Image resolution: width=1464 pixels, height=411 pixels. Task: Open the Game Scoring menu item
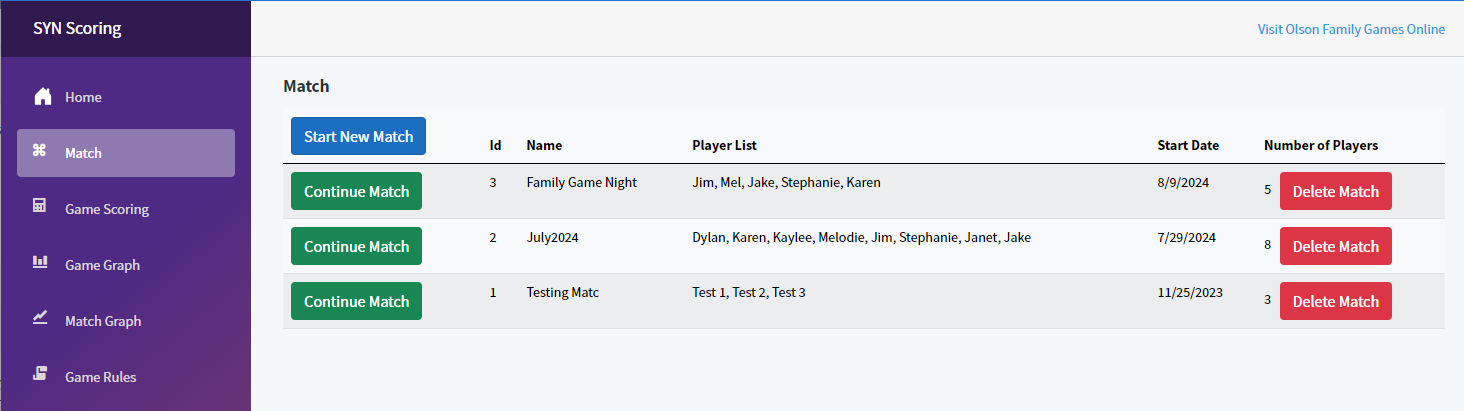point(107,209)
